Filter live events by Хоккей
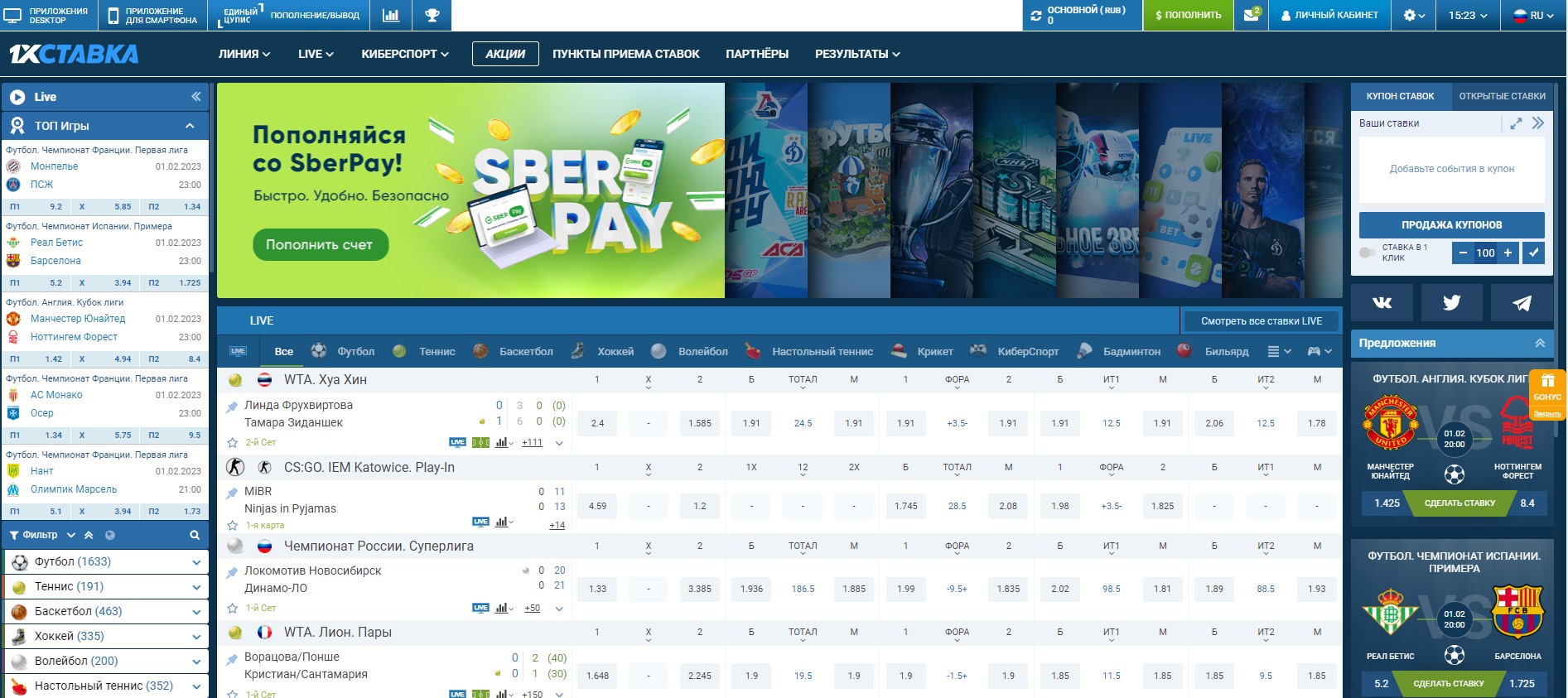Screen dimensions: 1568x698 click(x=602, y=351)
